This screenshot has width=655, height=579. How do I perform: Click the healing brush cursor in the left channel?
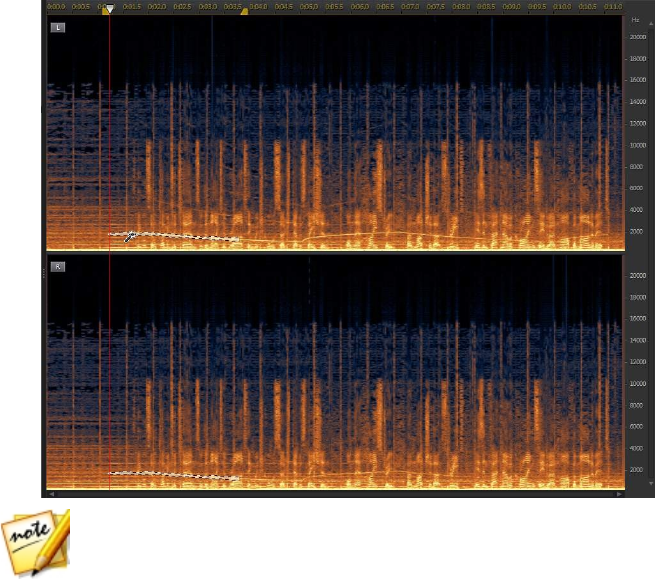click(x=130, y=237)
